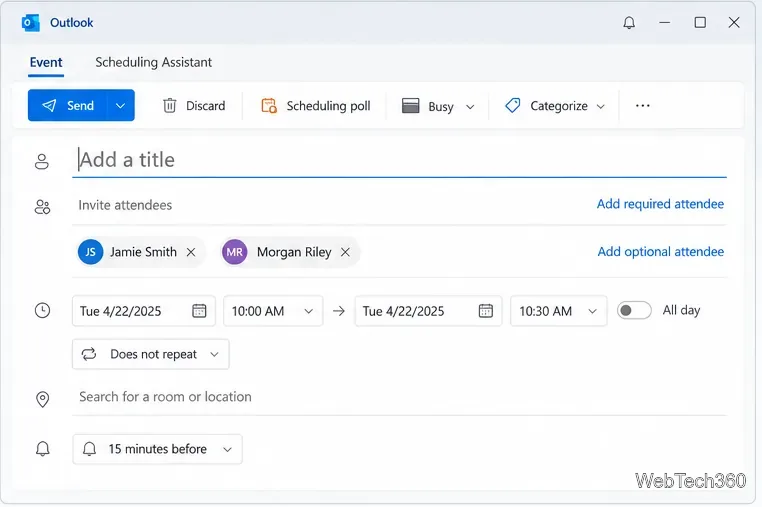Screen dimensions: 762x507
Task: Open the Categorize dropdown
Action: click(x=554, y=105)
